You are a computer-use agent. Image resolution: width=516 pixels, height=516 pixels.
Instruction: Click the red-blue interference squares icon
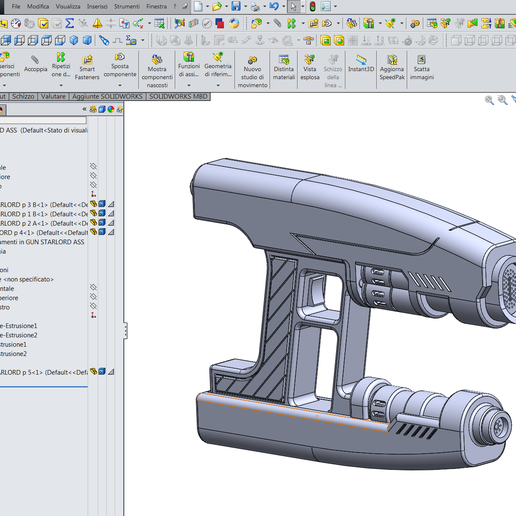tap(220, 23)
